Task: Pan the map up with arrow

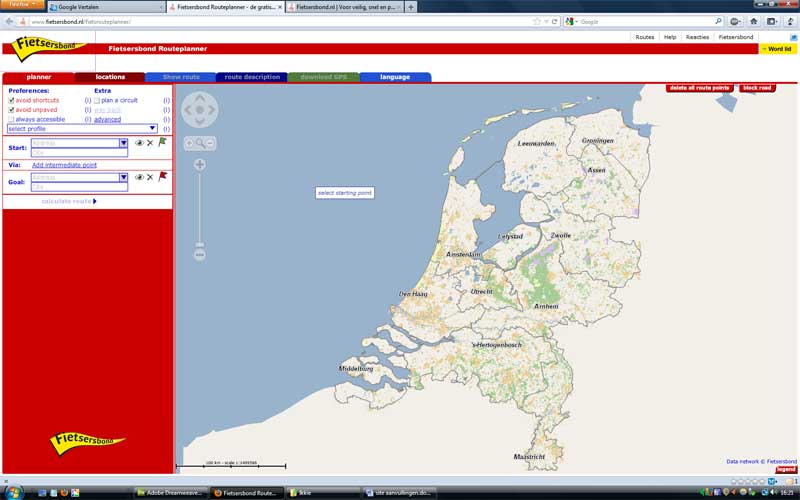Action: 199,98
